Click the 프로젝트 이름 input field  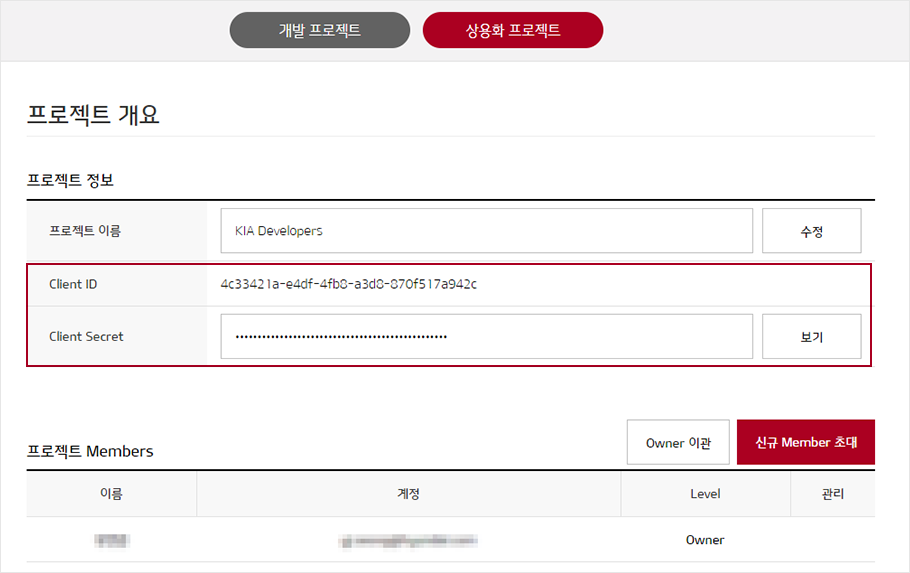(x=486, y=231)
